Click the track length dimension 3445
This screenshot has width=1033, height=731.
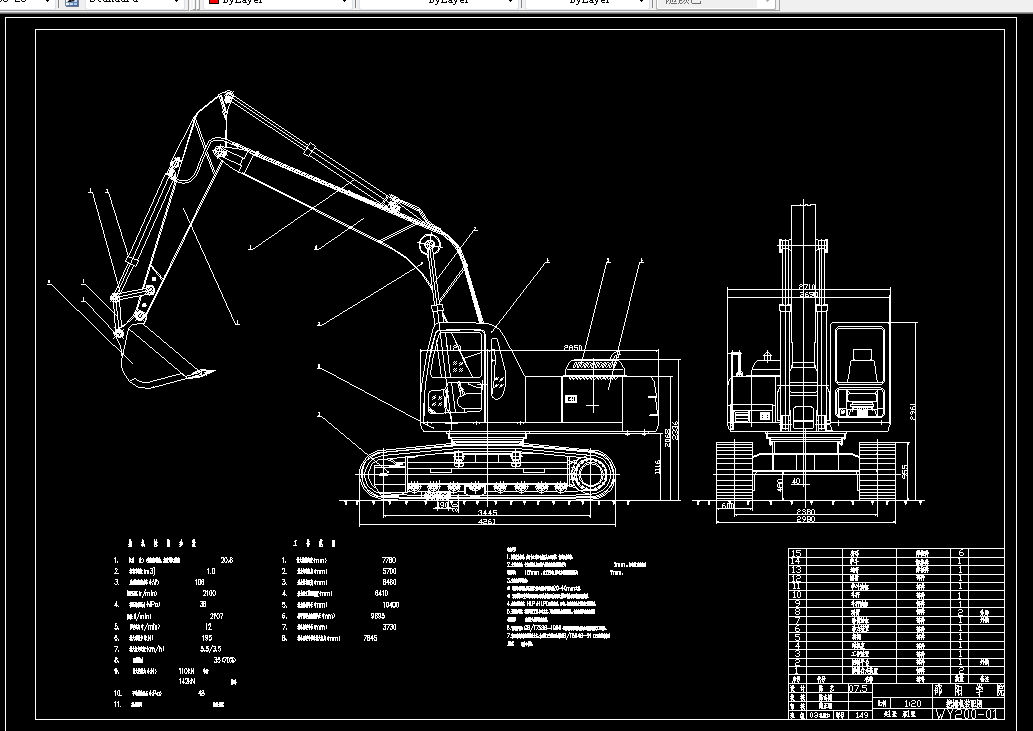[x=487, y=512]
